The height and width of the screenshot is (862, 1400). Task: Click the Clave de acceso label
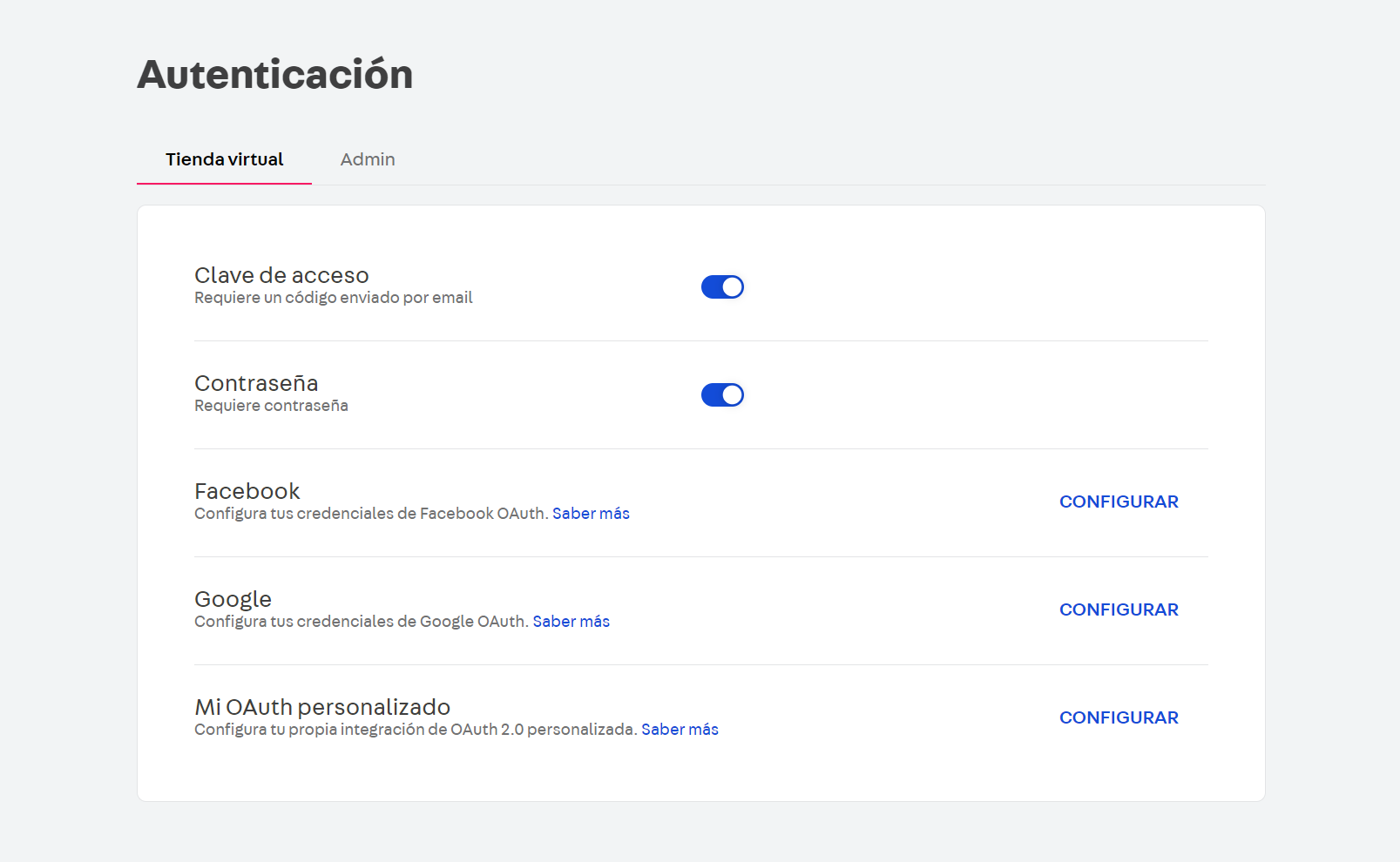pos(281,275)
